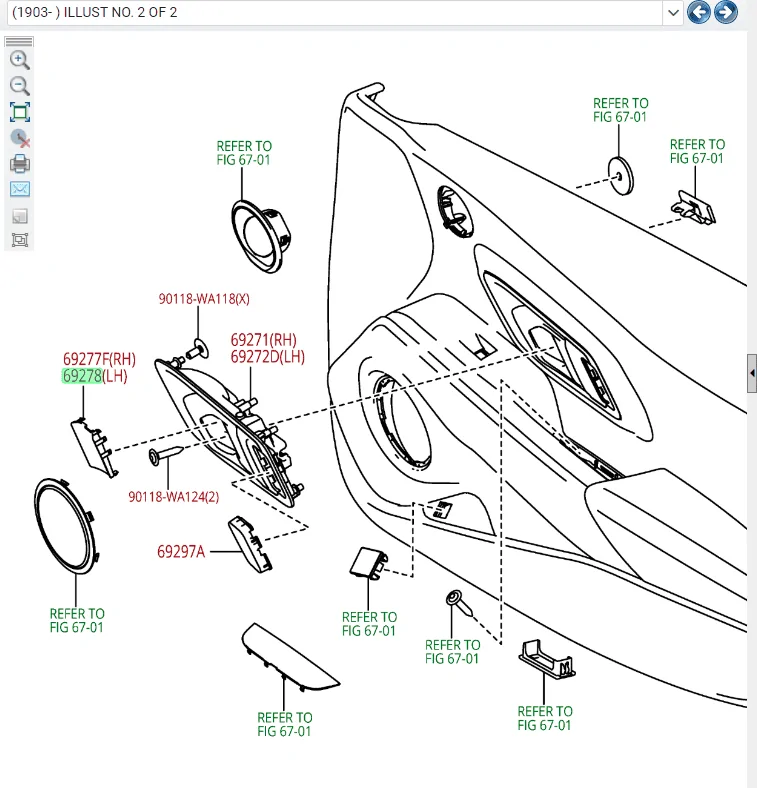This screenshot has width=757, height=788.
Task: Click the greyed-out image icon in toolbar
Action: (x=20, y=216)
